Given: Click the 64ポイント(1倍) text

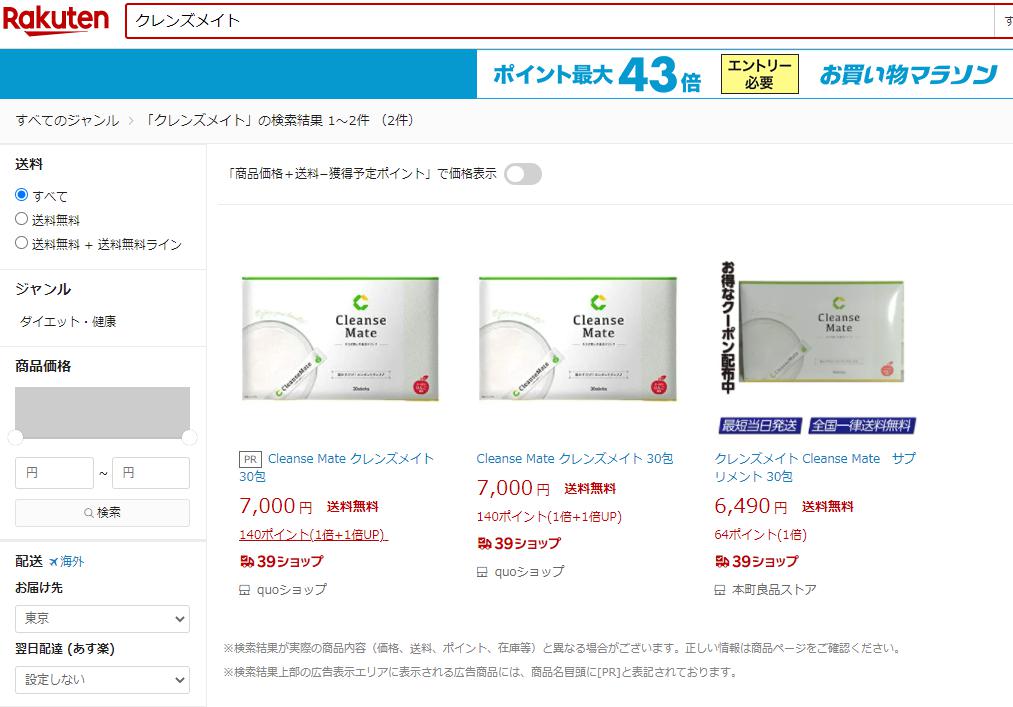Looking at the screenshot, I should click(x=760, y=534).
